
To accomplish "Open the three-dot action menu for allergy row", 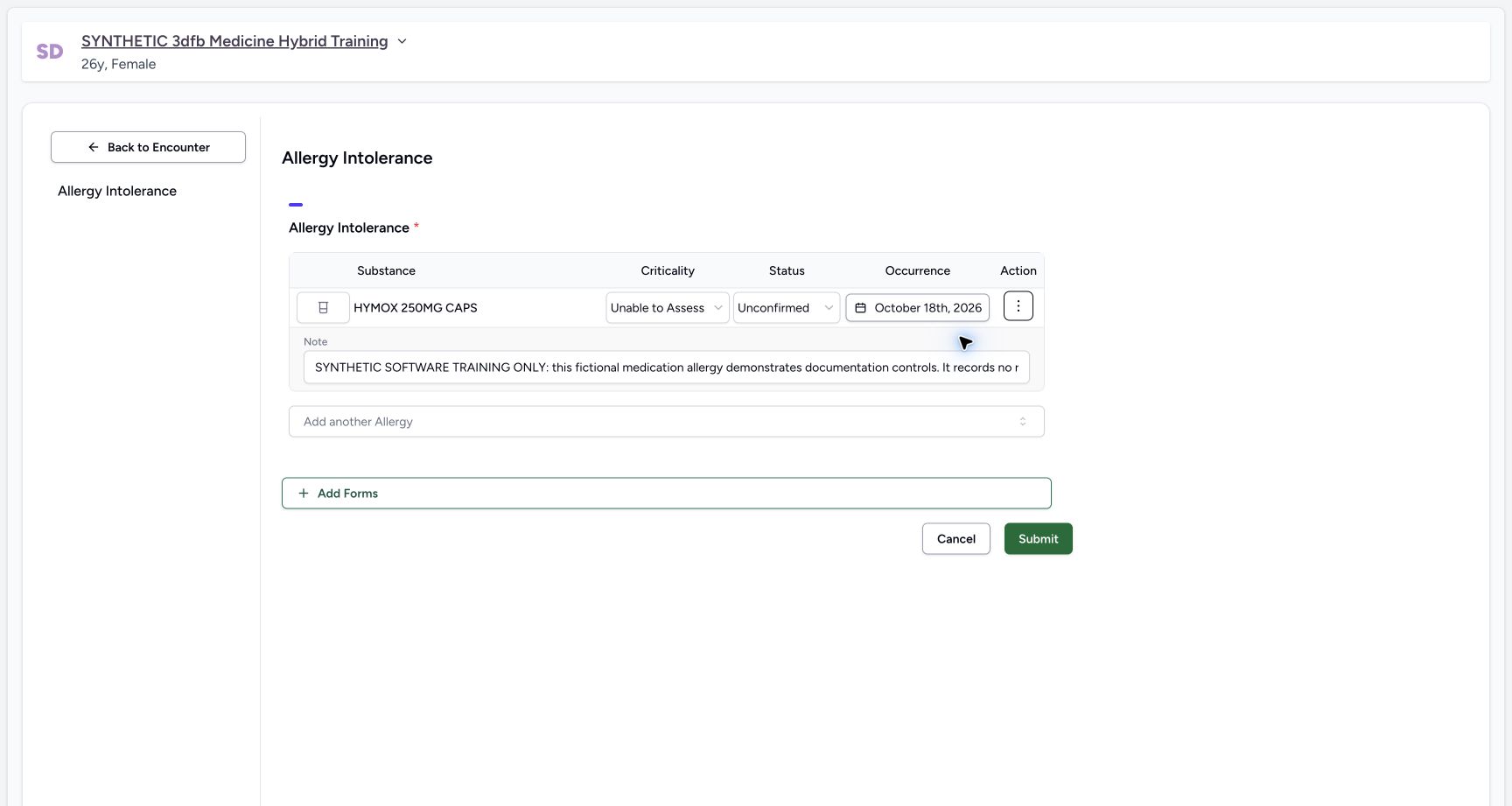I will [1018, 306].
